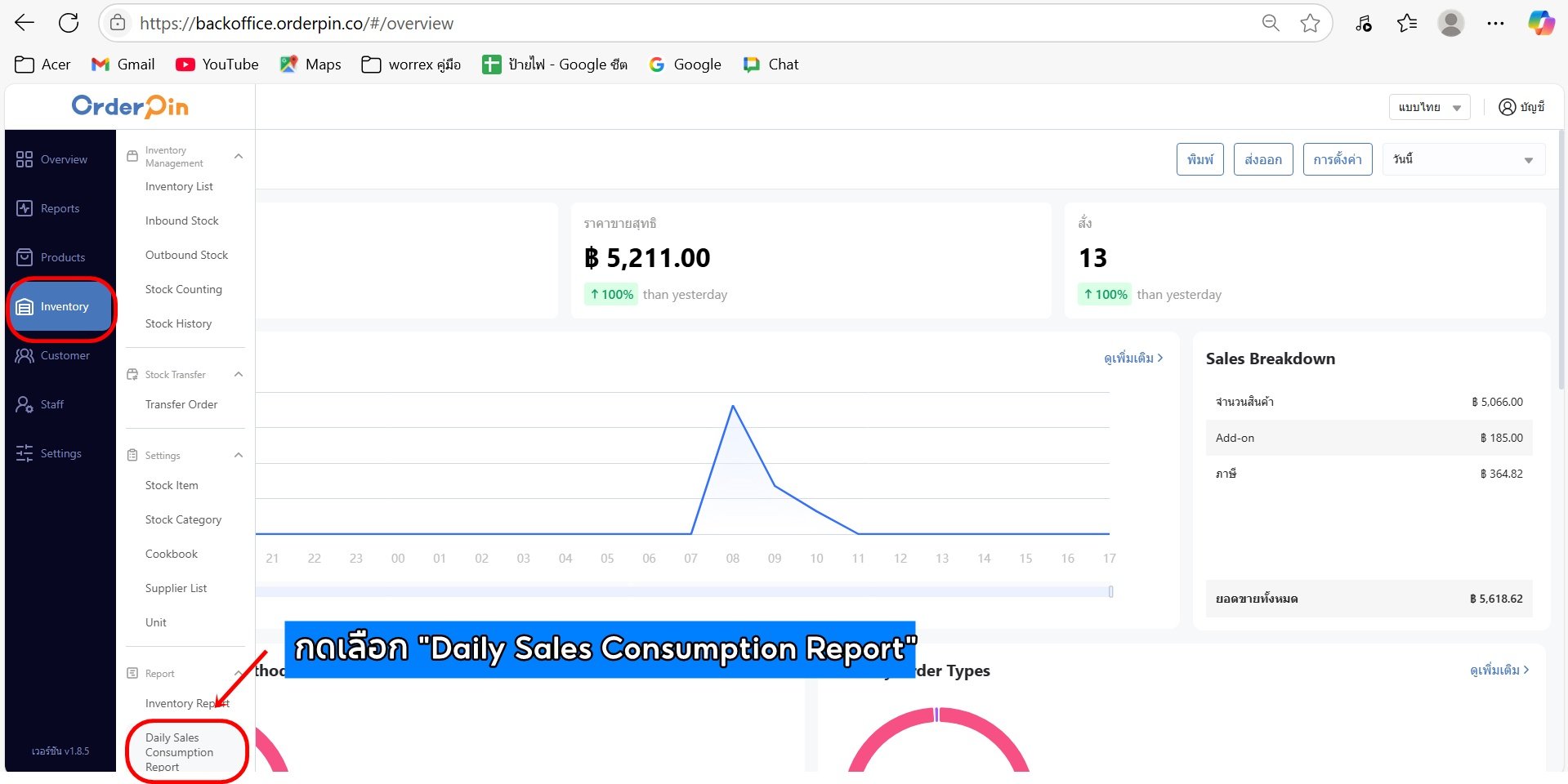The height and width of the screenshot is (784, 1568).
Task: Click the chart range slider handle
Action: (x=1110, y=591)
